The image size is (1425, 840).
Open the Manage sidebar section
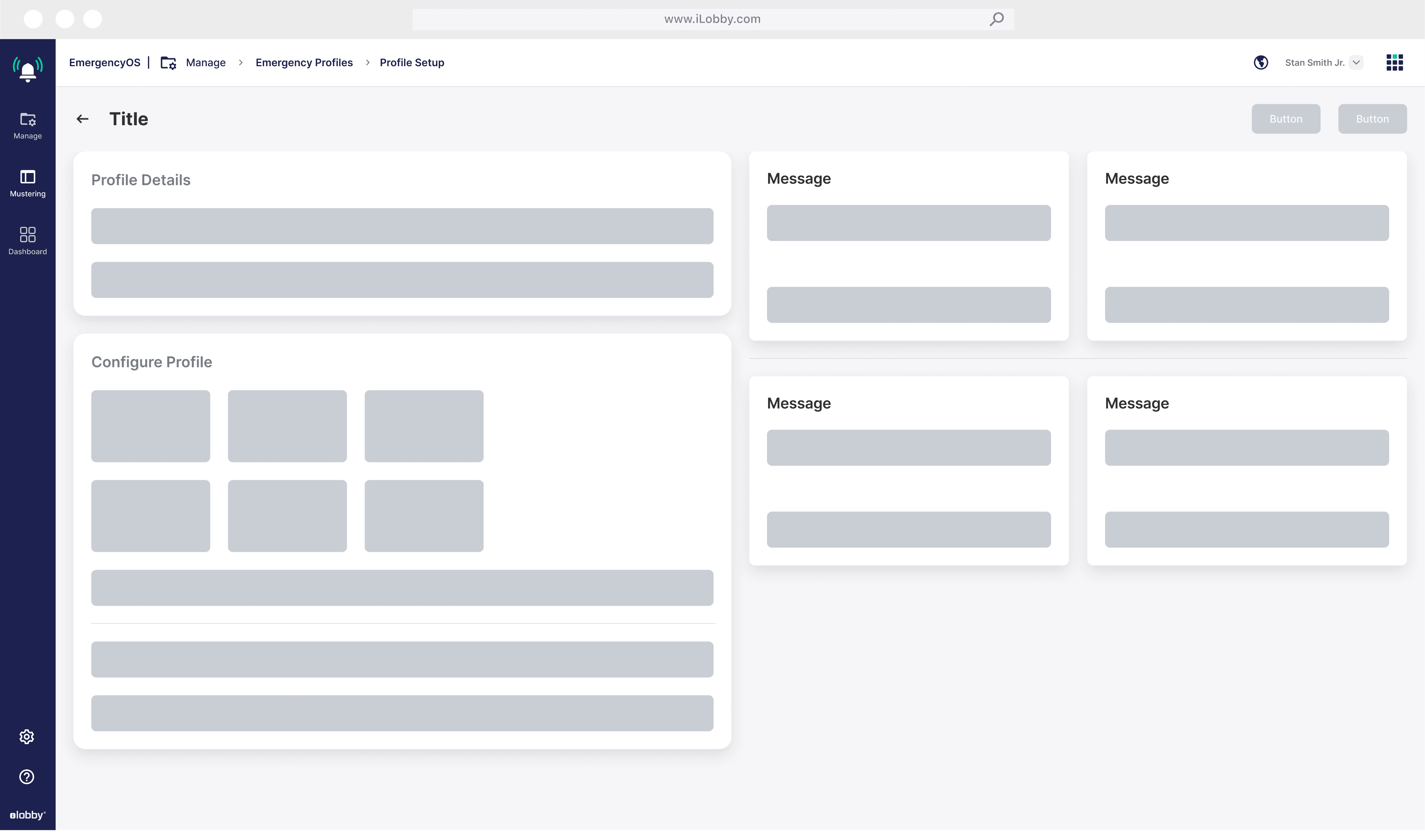click(27, 126)
